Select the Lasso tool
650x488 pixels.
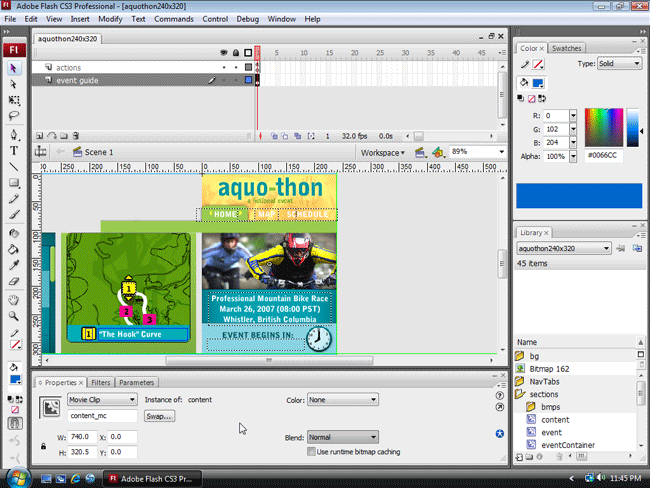tap(14, 116)
